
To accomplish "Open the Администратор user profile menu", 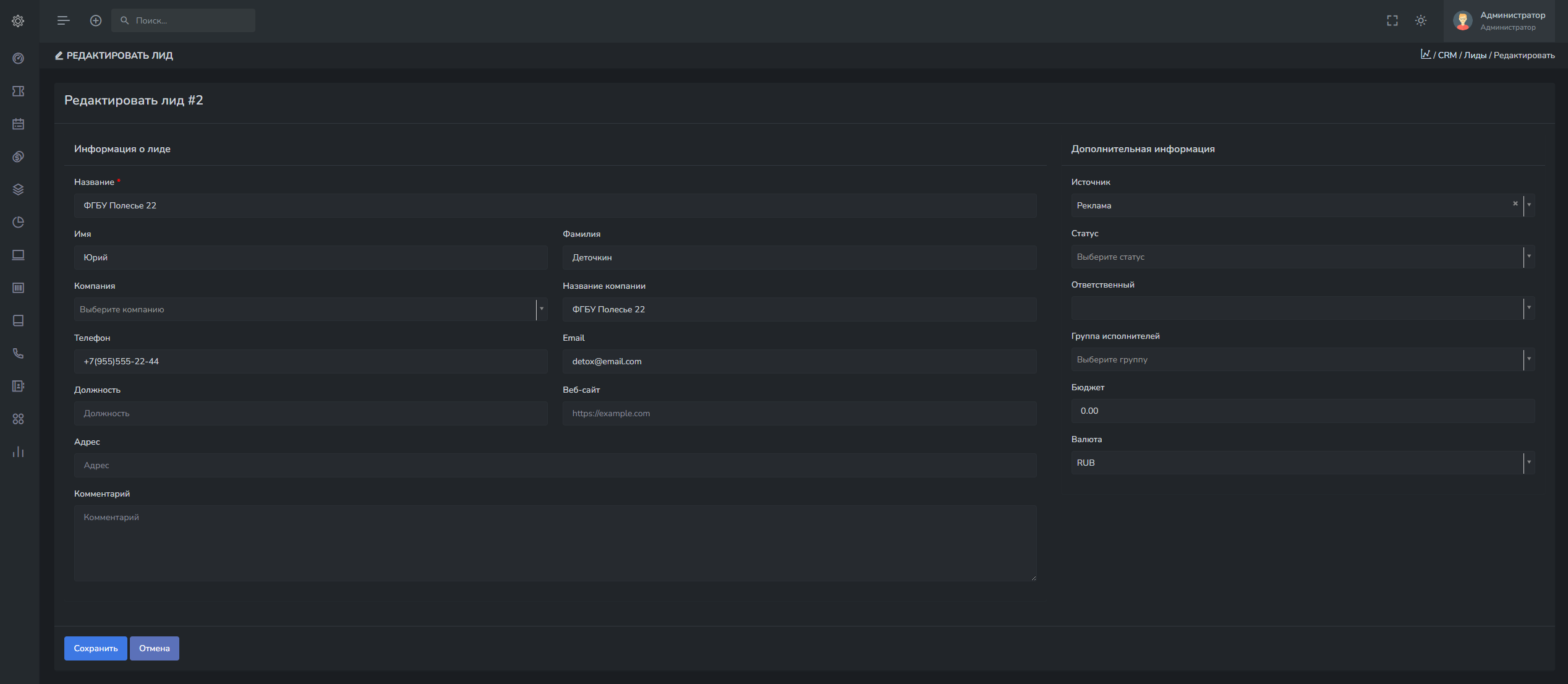I will point(1501,20).
